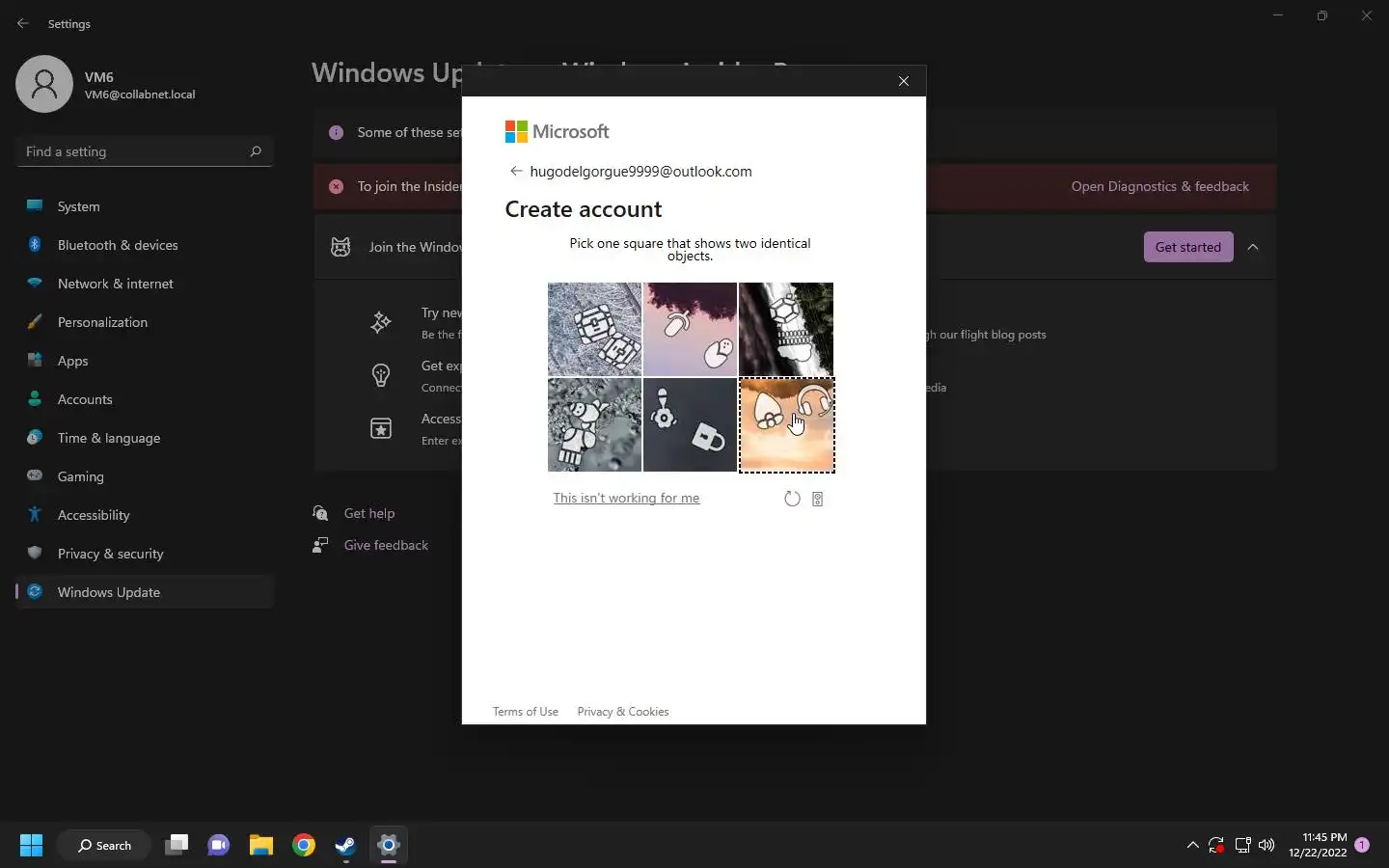Pick the captcha tile showing a padlock
1389x868 pixels.
690,424
